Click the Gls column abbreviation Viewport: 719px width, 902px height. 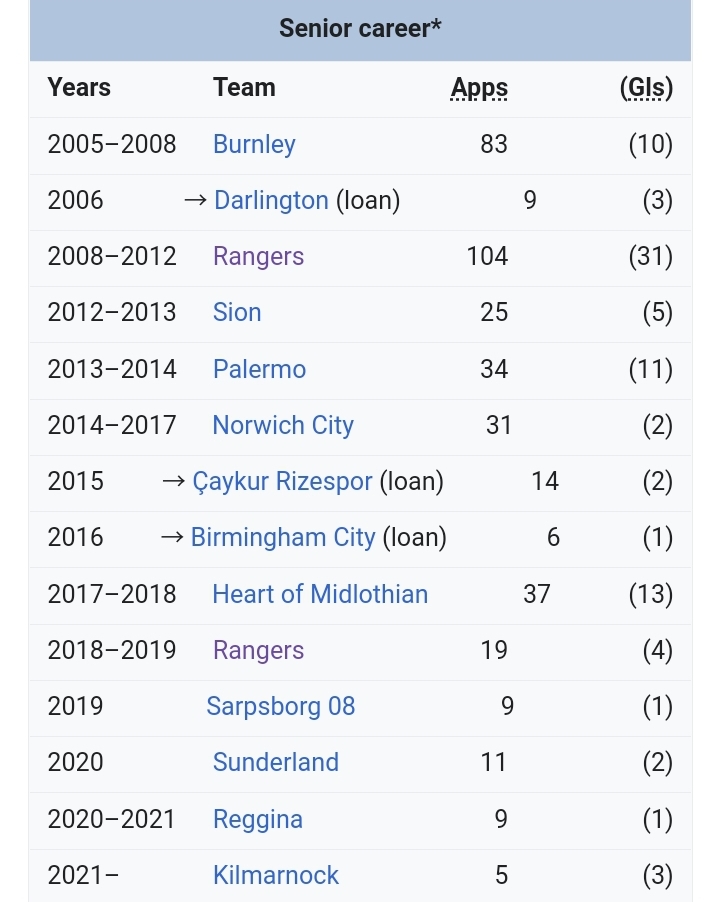pyautogui.click(x=646, y=88)
